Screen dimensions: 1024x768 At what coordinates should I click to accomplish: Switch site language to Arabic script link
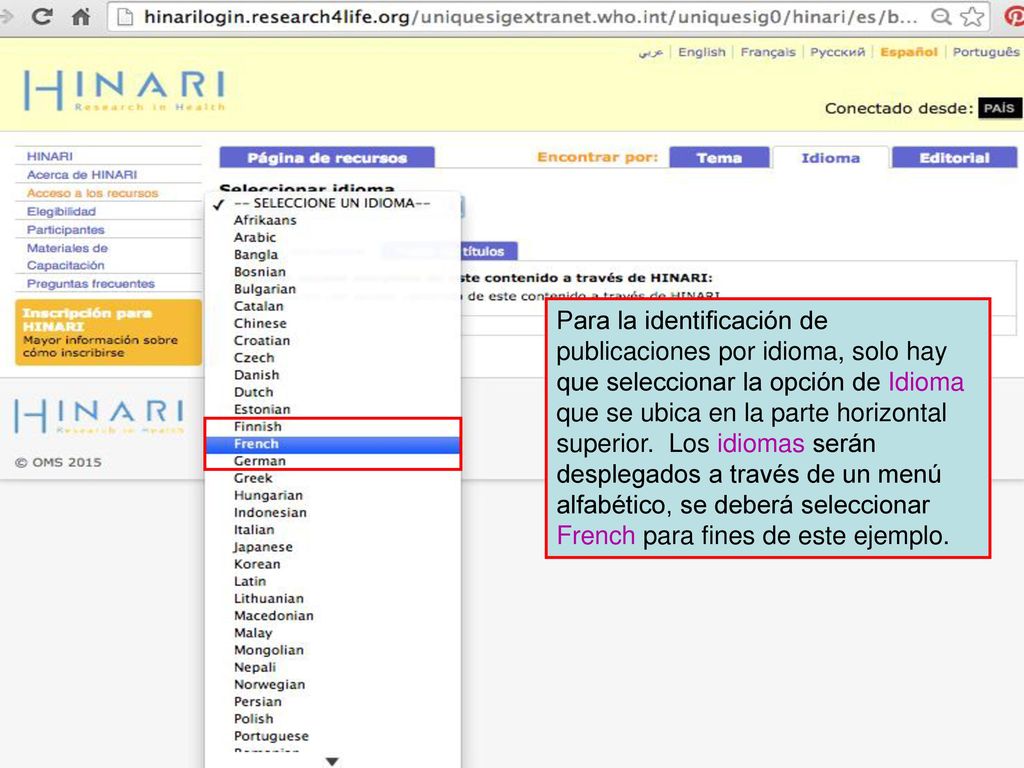[650, 52]
